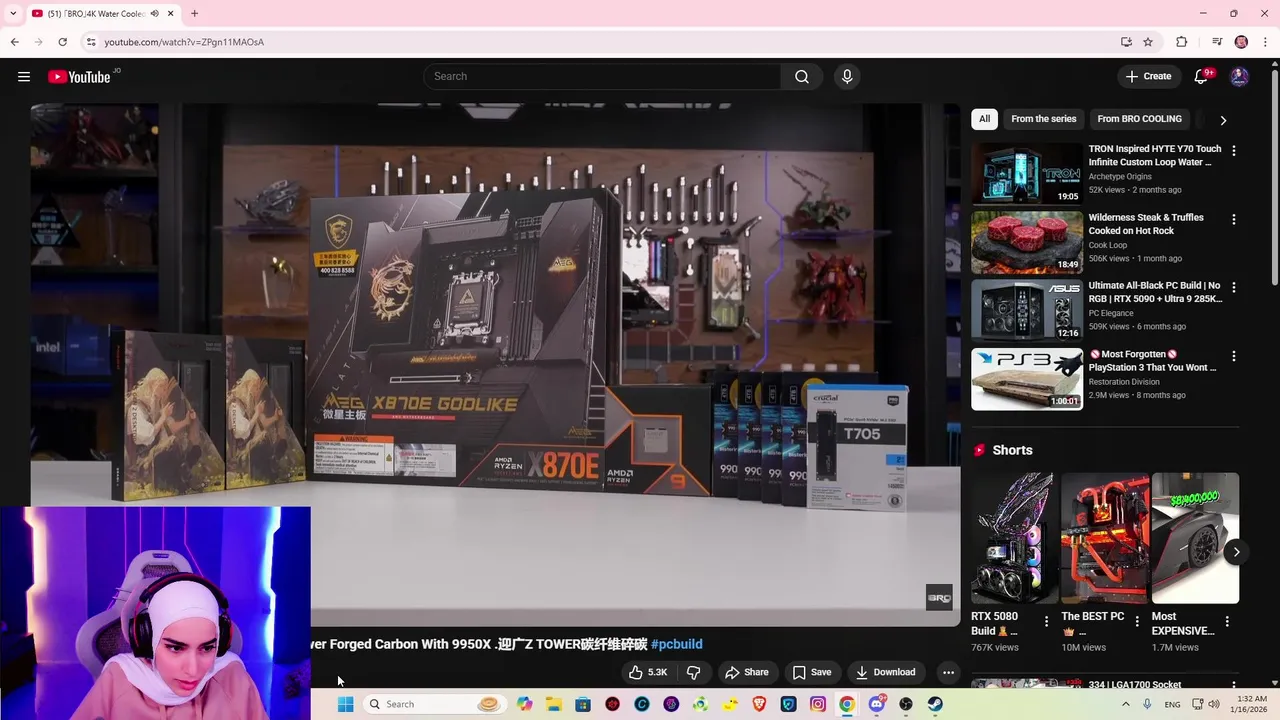The image size is (1280, 720).
Task: Select the All filter chip
Action: 984,119
